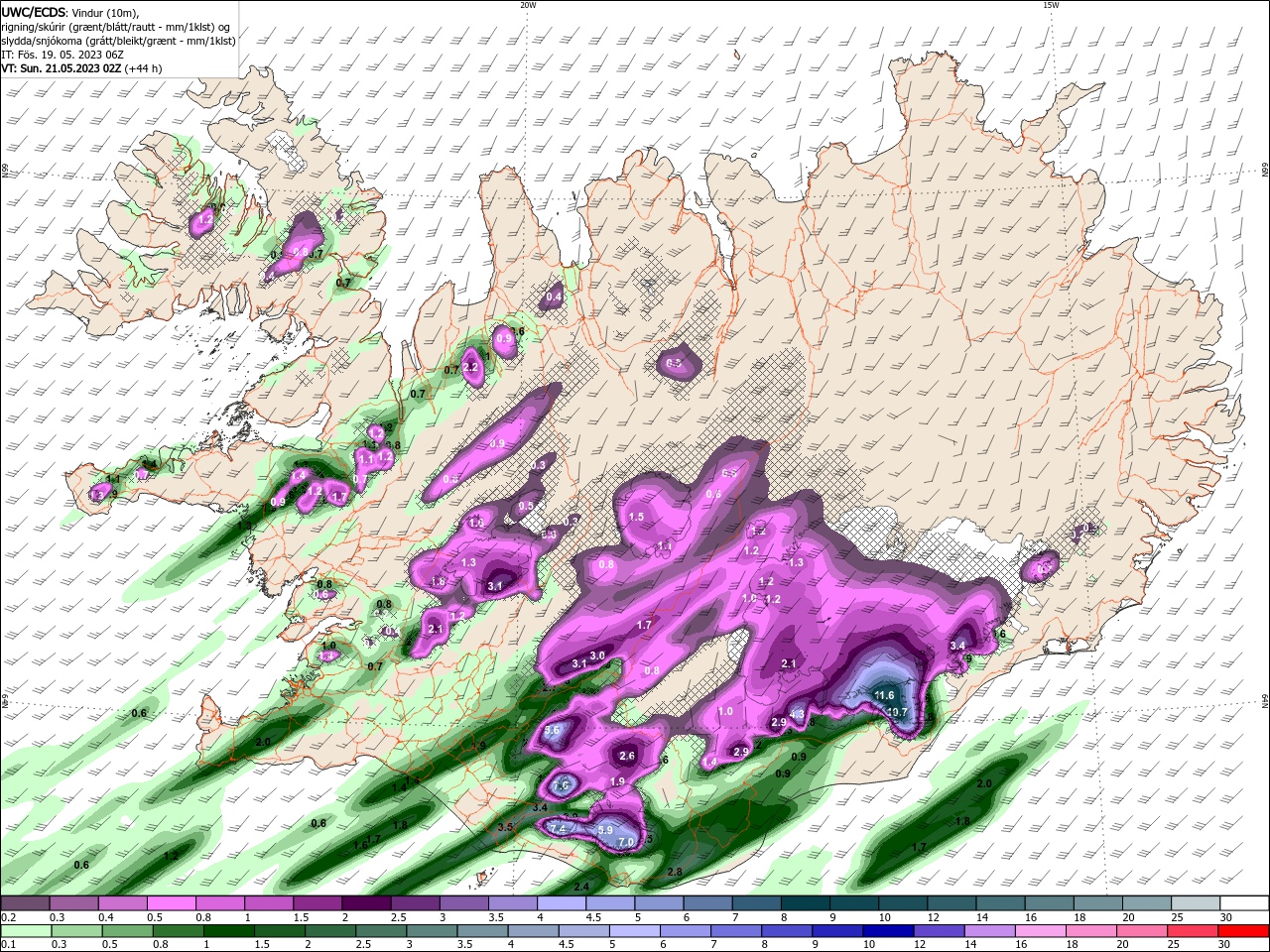Click the "15W" longitude label at top
1270x952 pixels.
coord(1051,5)
